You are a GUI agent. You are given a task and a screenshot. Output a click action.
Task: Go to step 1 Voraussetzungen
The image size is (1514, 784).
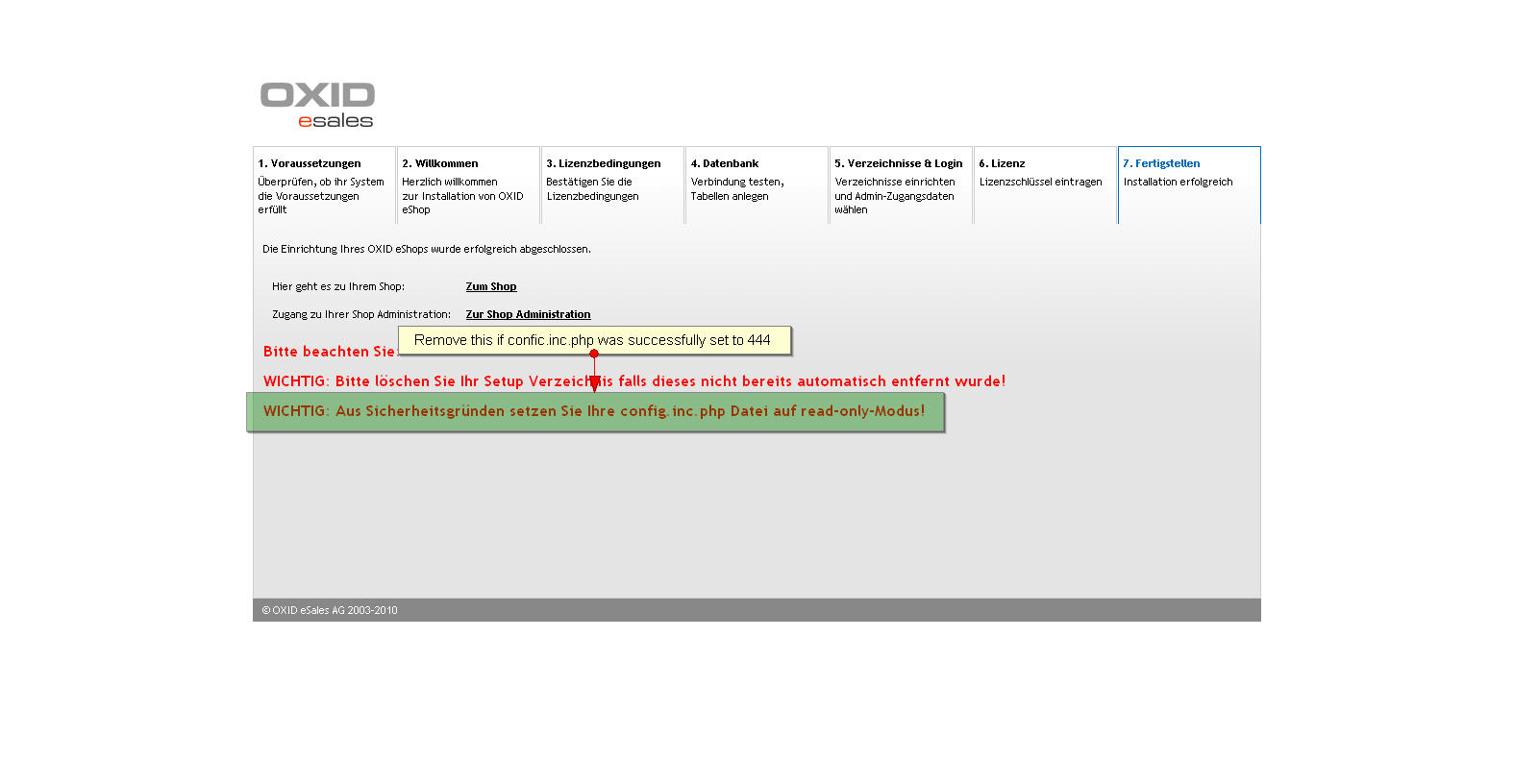pos(324,184)
